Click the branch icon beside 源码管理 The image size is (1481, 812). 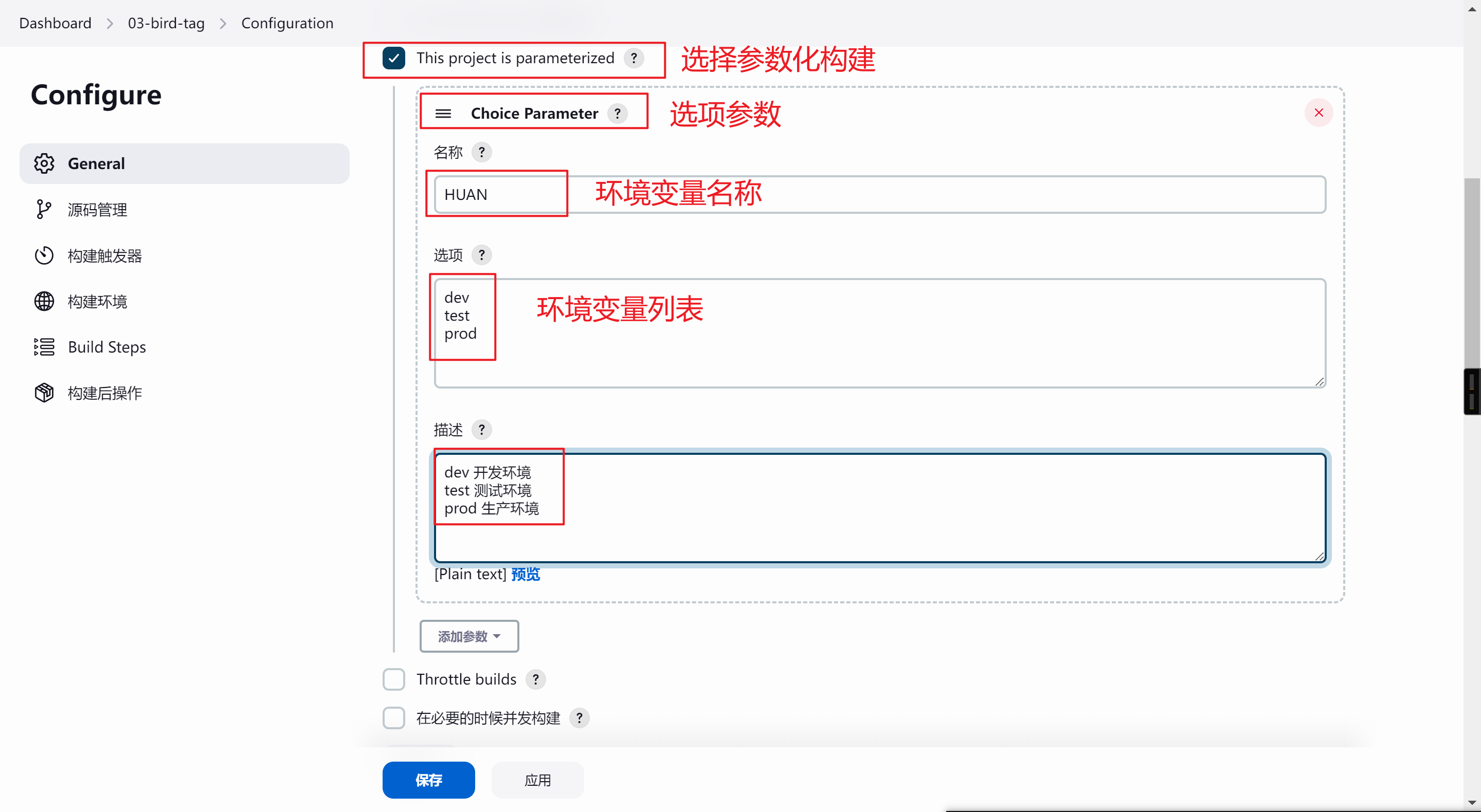[x=44, y=209]
